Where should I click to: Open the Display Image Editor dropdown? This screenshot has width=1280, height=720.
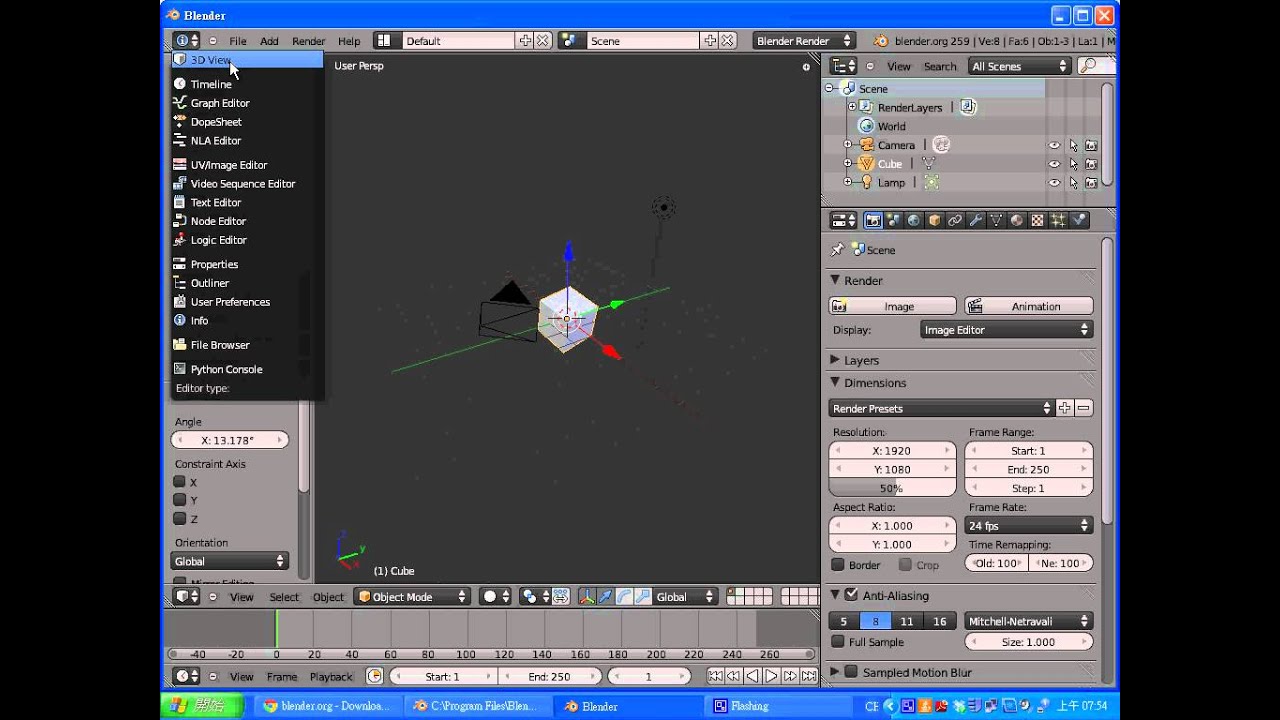pos(1006,330)
